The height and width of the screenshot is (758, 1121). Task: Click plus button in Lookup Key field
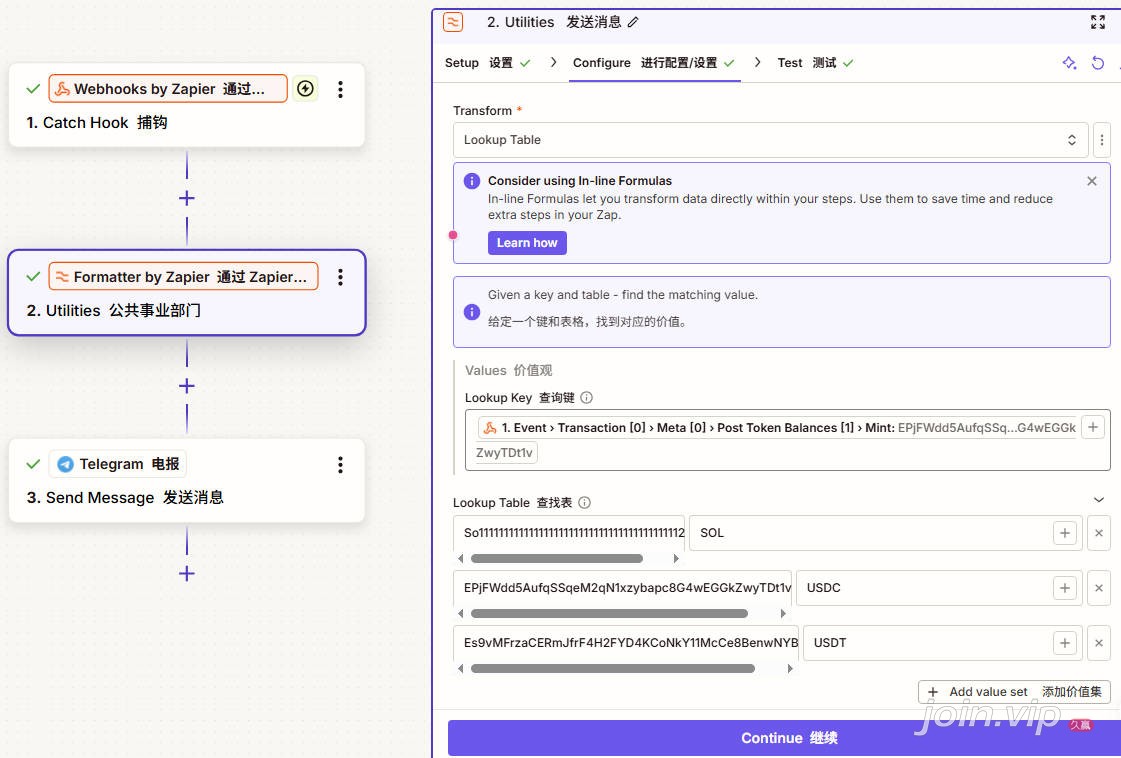[x=1092, y=428]
